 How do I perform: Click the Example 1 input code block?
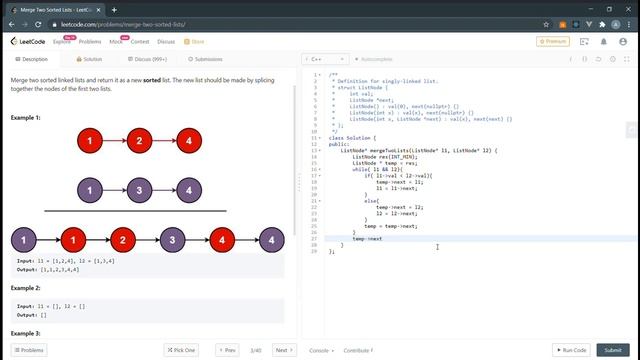(x=147, y=265)
